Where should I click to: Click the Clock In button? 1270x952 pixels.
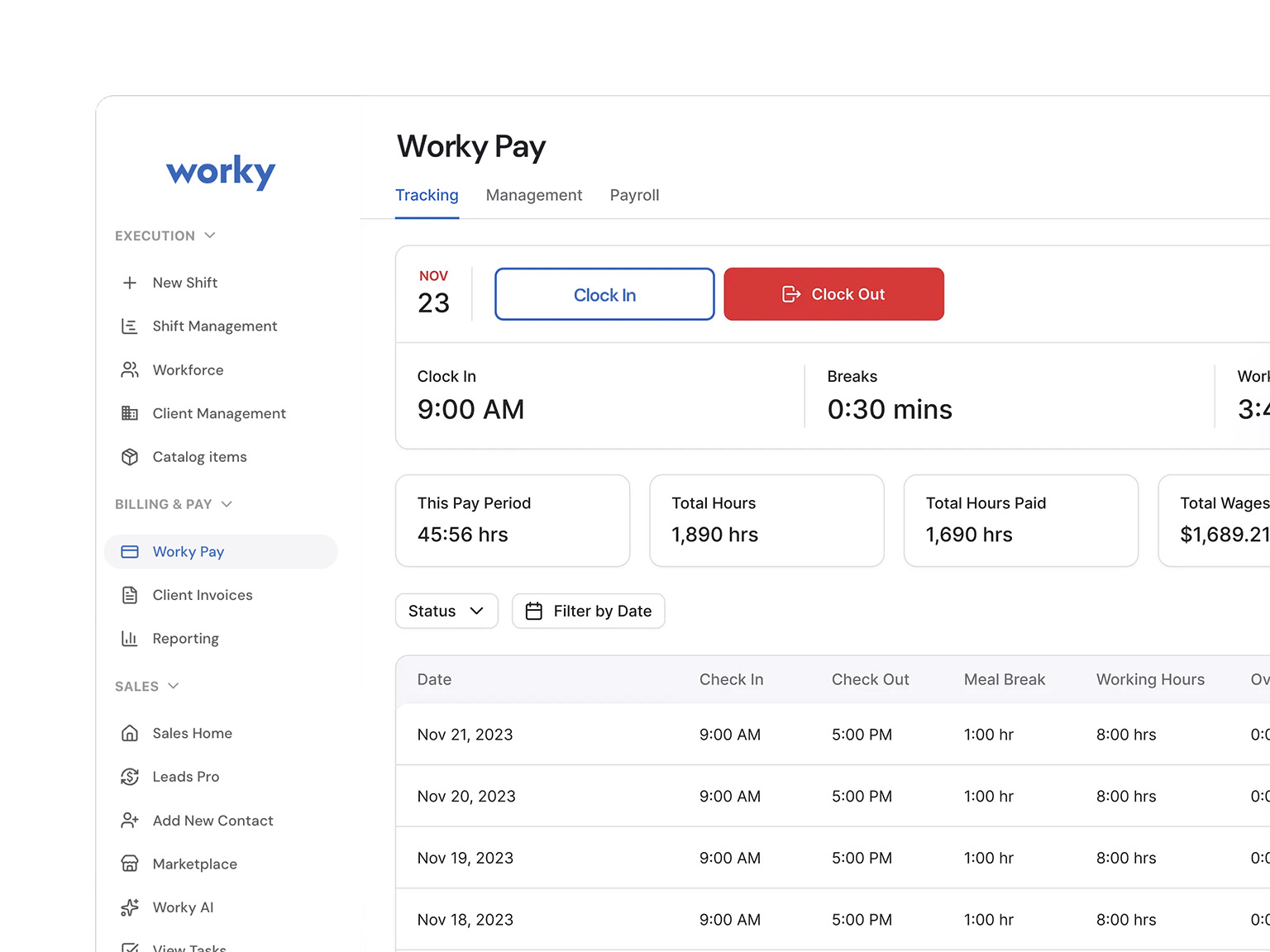tap(604, 294)
